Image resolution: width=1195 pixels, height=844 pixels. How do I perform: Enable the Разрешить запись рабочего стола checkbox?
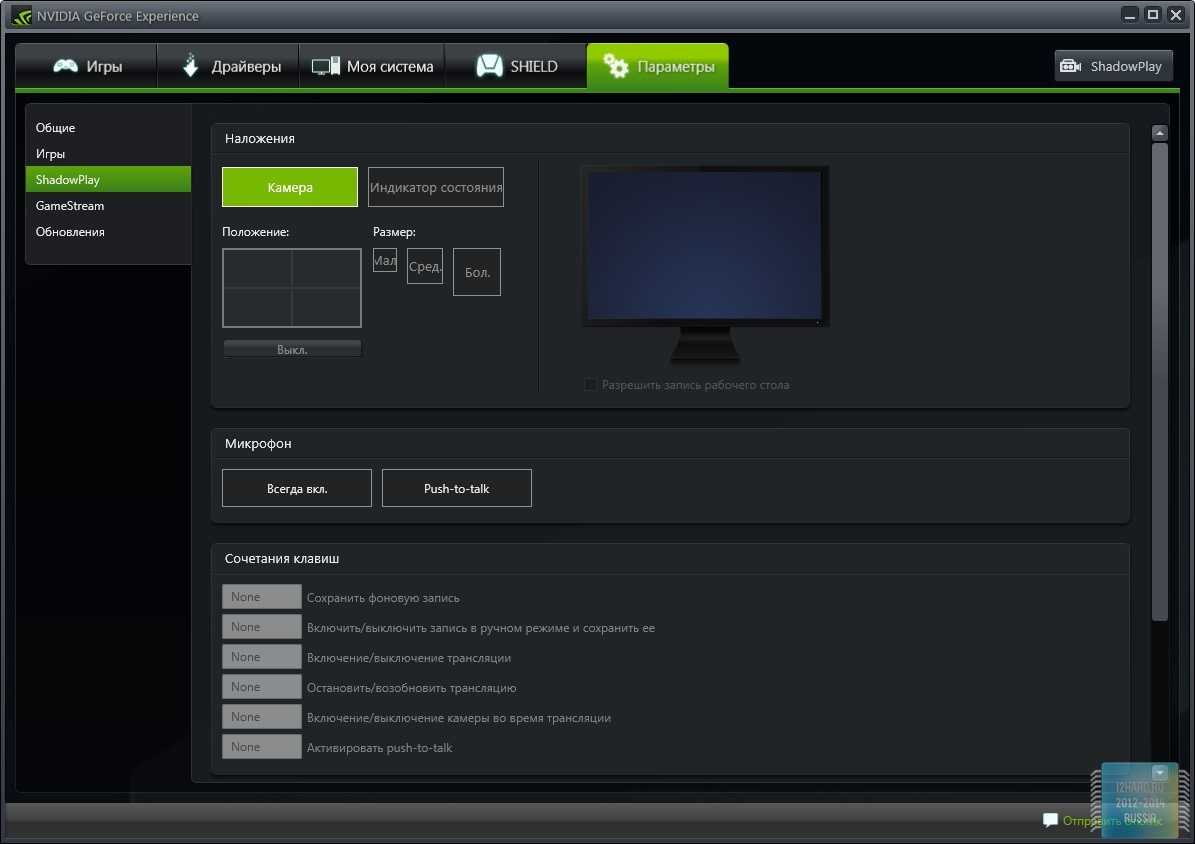590,385
